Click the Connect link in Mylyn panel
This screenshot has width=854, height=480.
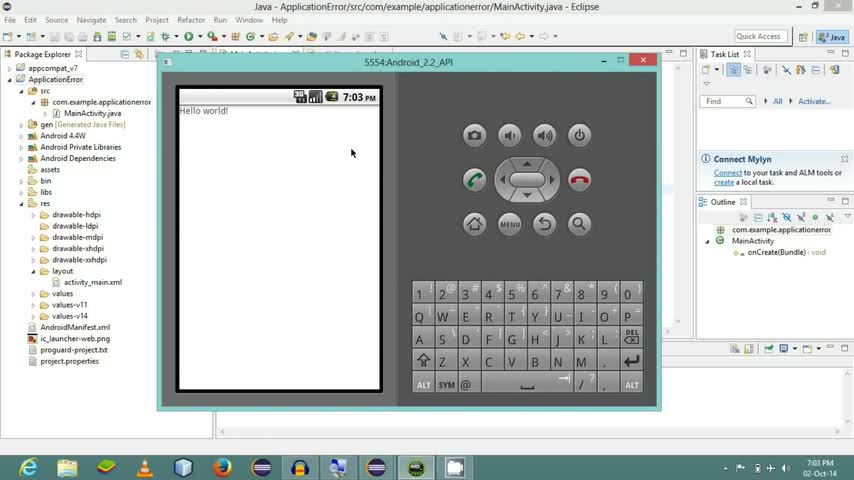tap(728, 173)
